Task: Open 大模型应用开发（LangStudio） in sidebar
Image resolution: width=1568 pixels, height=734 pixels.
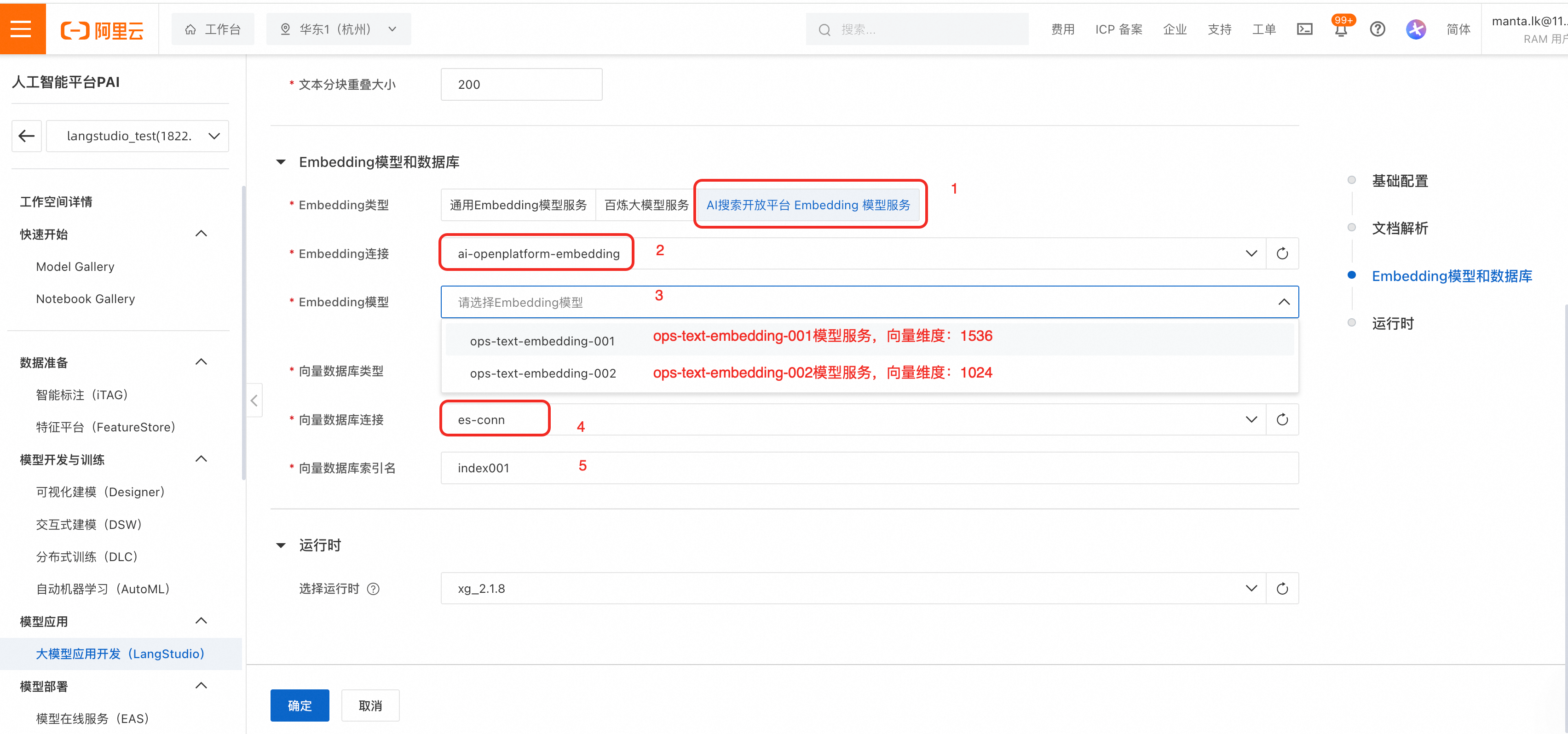Action: [120, 654]
